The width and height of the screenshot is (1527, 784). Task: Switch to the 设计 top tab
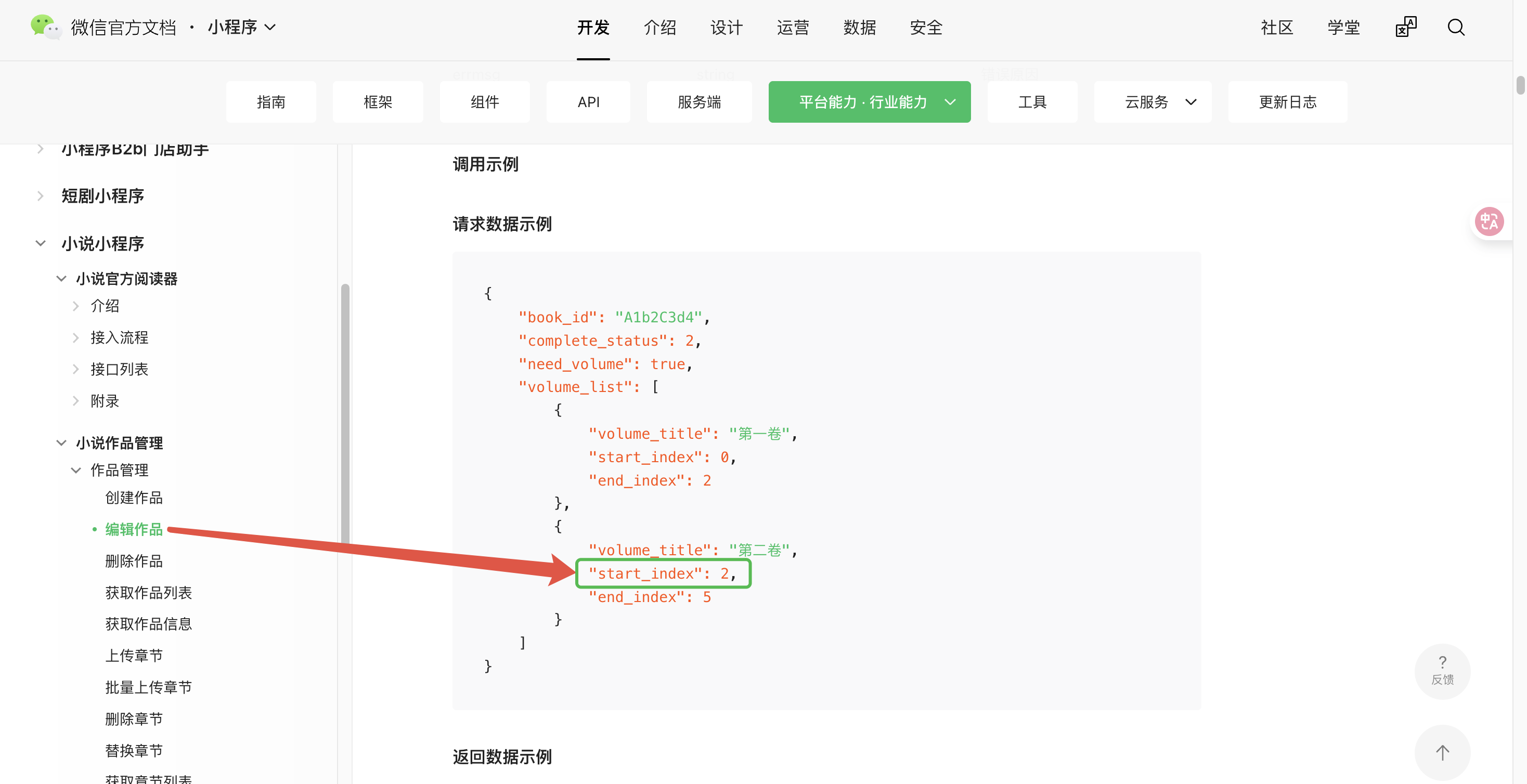726,27
